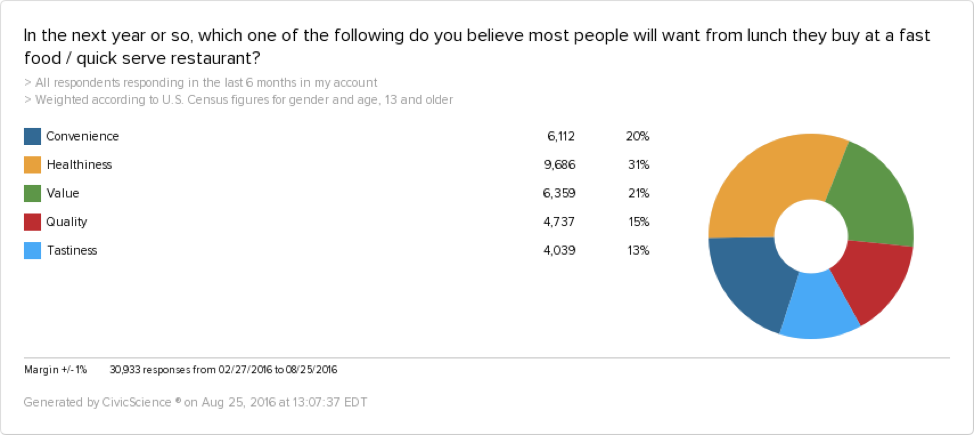974x435 pixels.
Task: Select the Healthiness legend label
Action: point(79,164)
